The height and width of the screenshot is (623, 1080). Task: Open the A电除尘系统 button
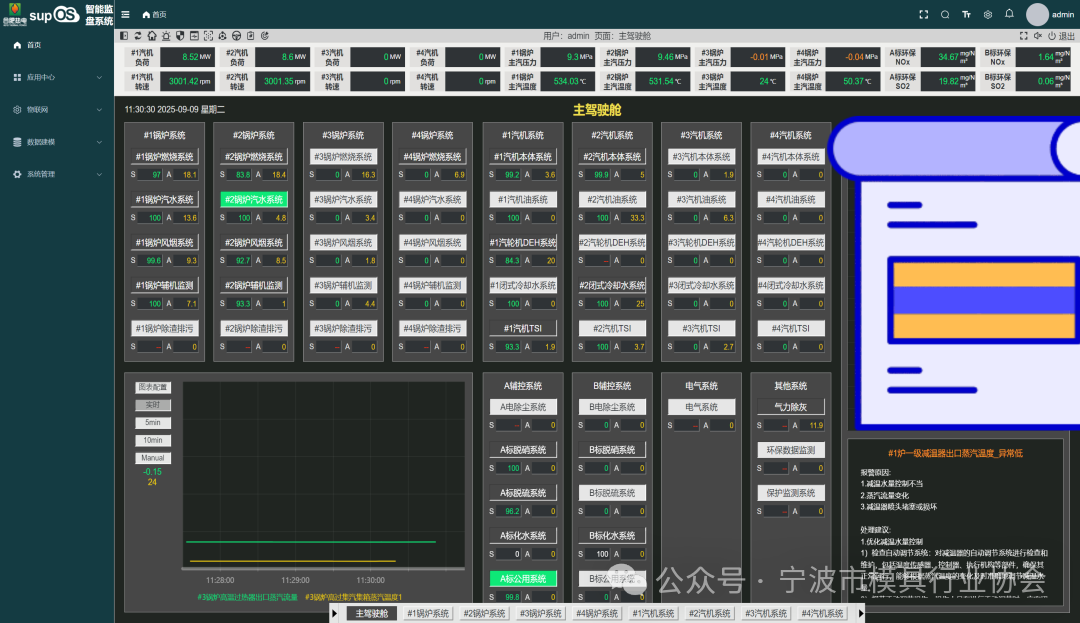pos(523,407)
